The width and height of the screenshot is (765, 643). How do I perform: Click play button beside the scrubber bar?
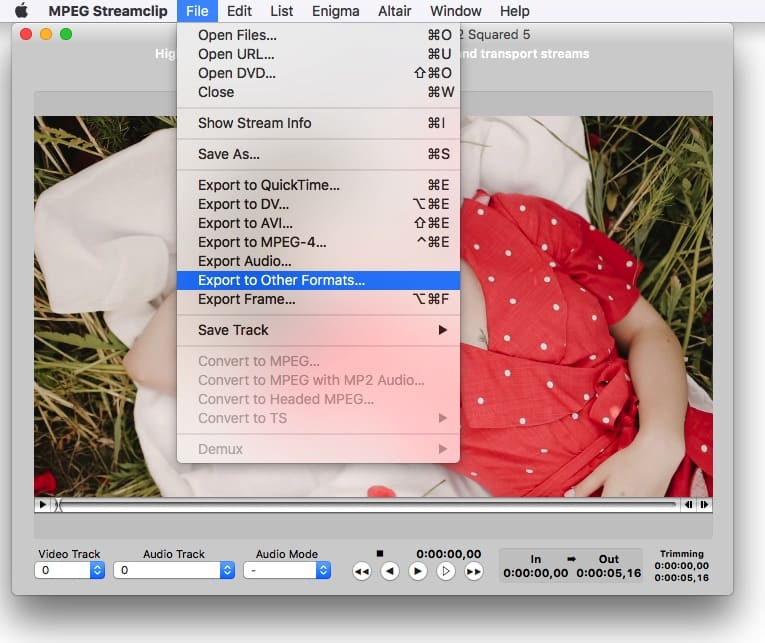42,504
